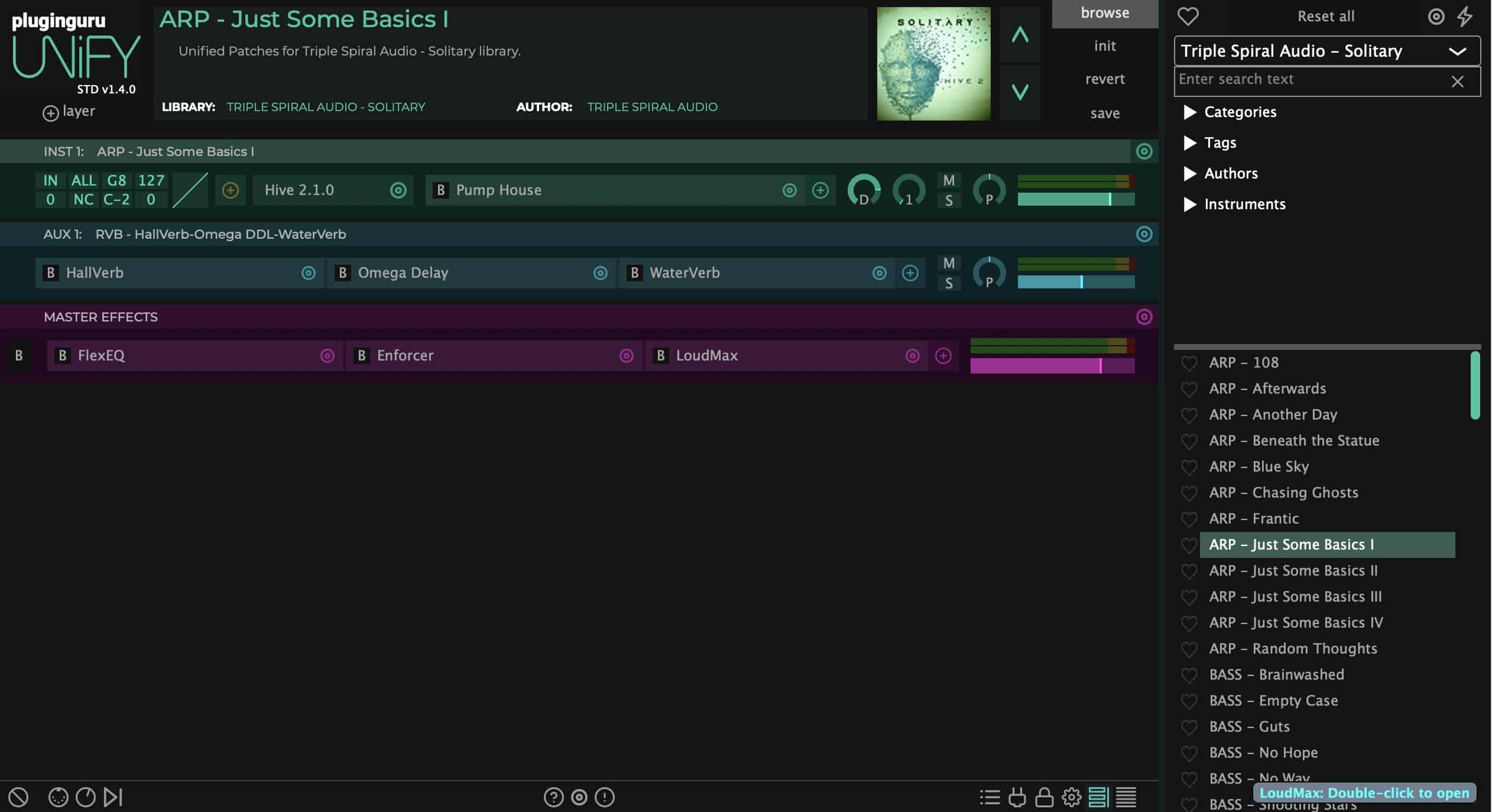This screenshot has height=812, width=1492.
Task: Open AUX 1 layer operations circle icon
Action: pyautogui.click(x=1144, y=234)
